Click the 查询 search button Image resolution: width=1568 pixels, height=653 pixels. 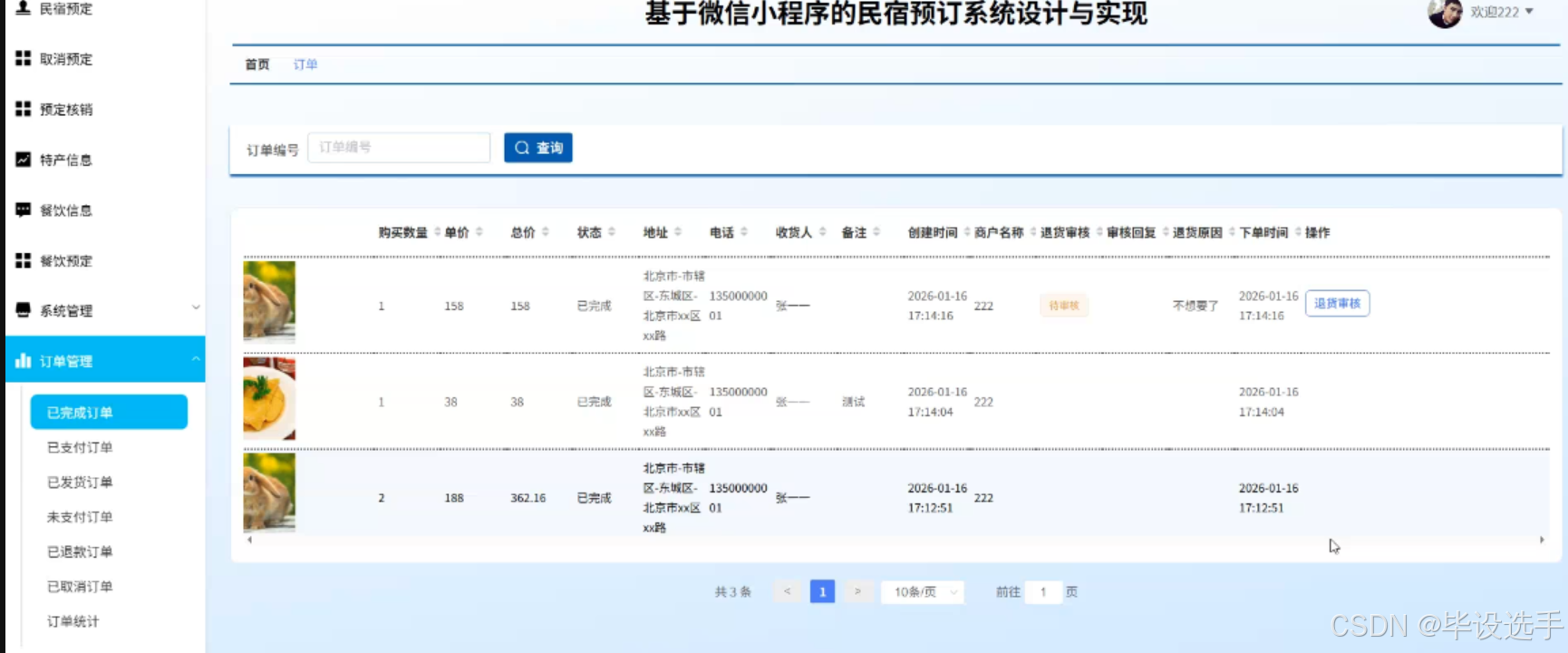pyautogui.click(x=538, y=148)
